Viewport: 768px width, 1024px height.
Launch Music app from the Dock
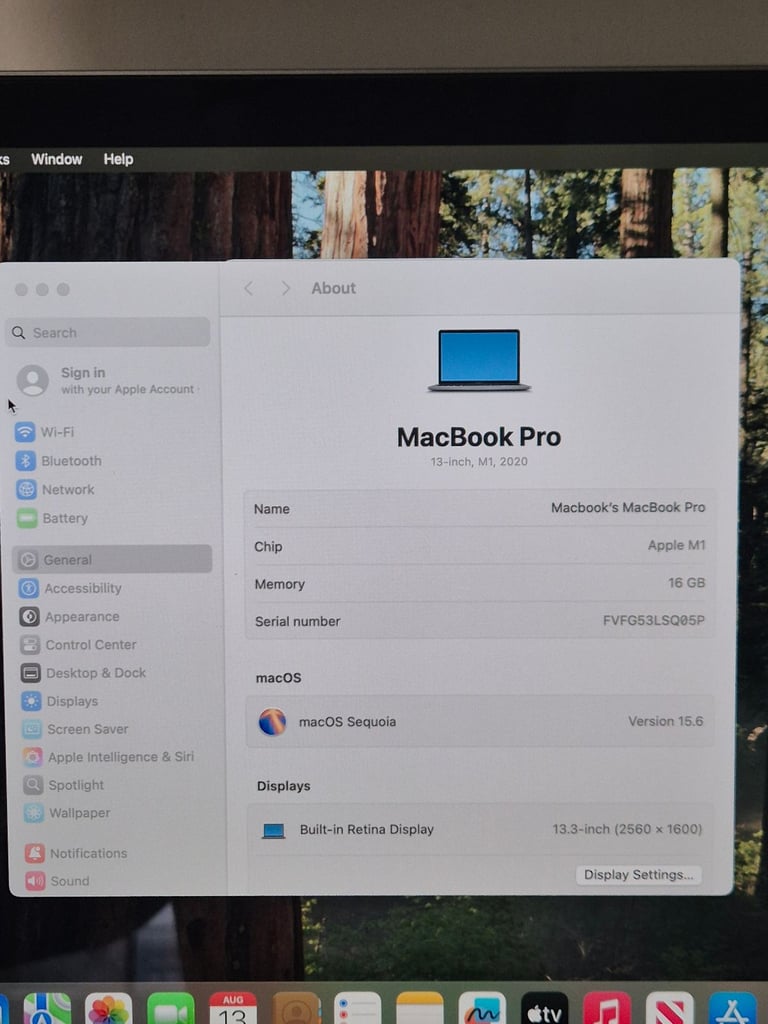(x=607, y=1008)
